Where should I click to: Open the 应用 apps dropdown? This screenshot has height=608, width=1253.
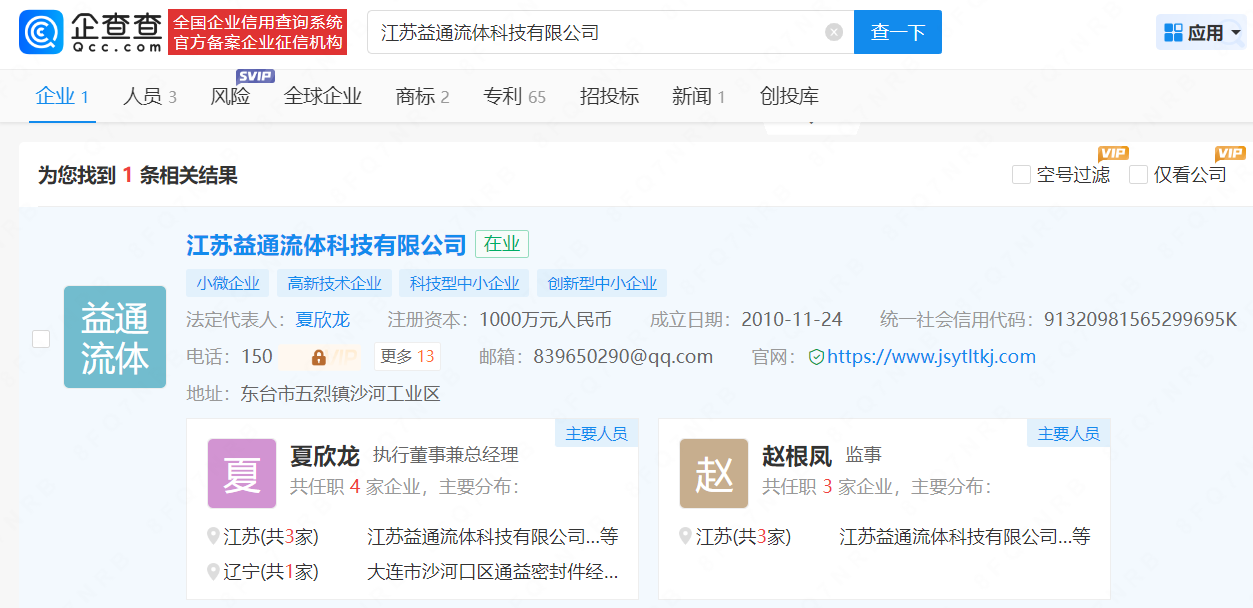click(1200, 33)
